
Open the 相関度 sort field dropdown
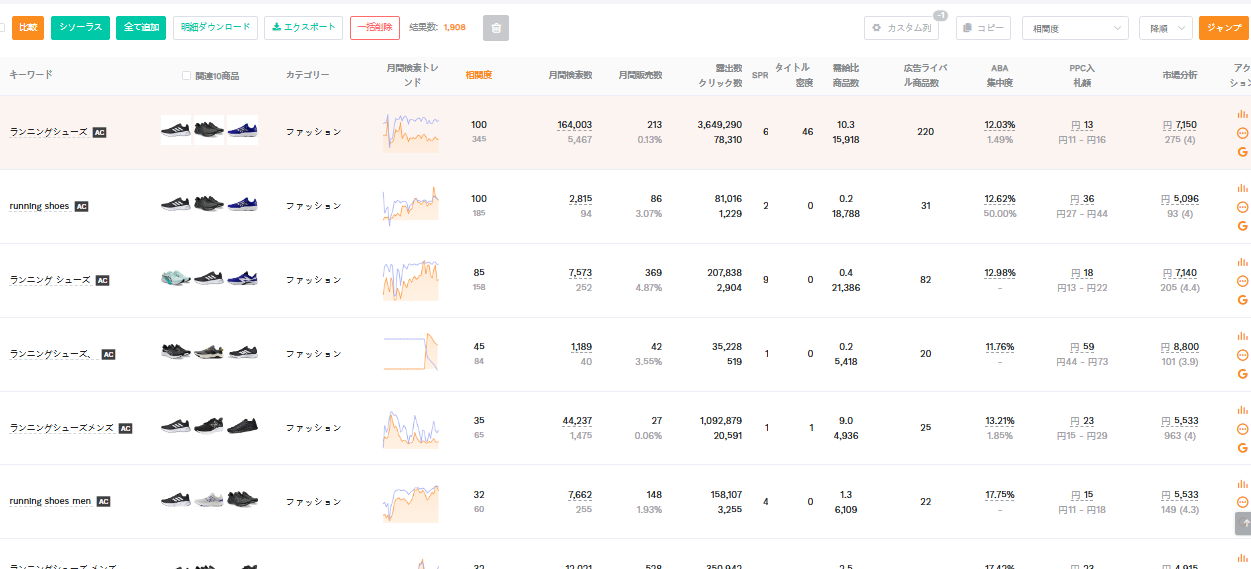pos(1075,28)
